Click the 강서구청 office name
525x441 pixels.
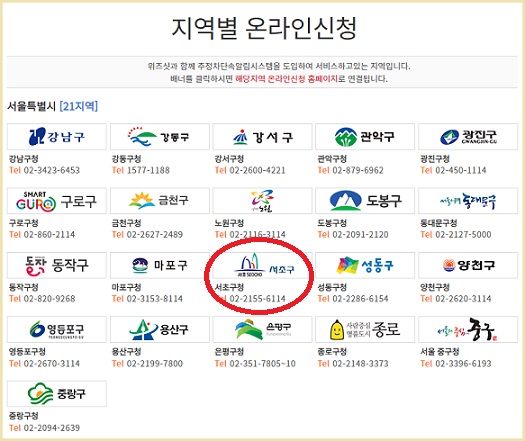click(x=229, y=159)
